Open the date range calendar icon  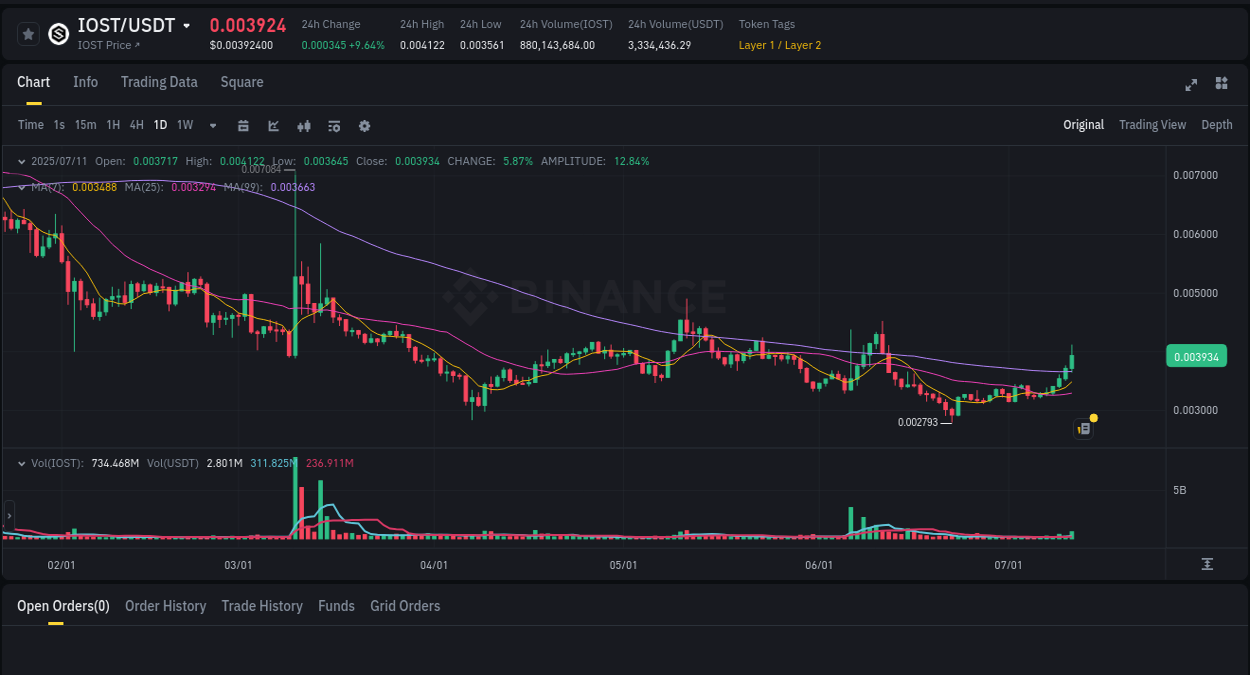(243, 125)
